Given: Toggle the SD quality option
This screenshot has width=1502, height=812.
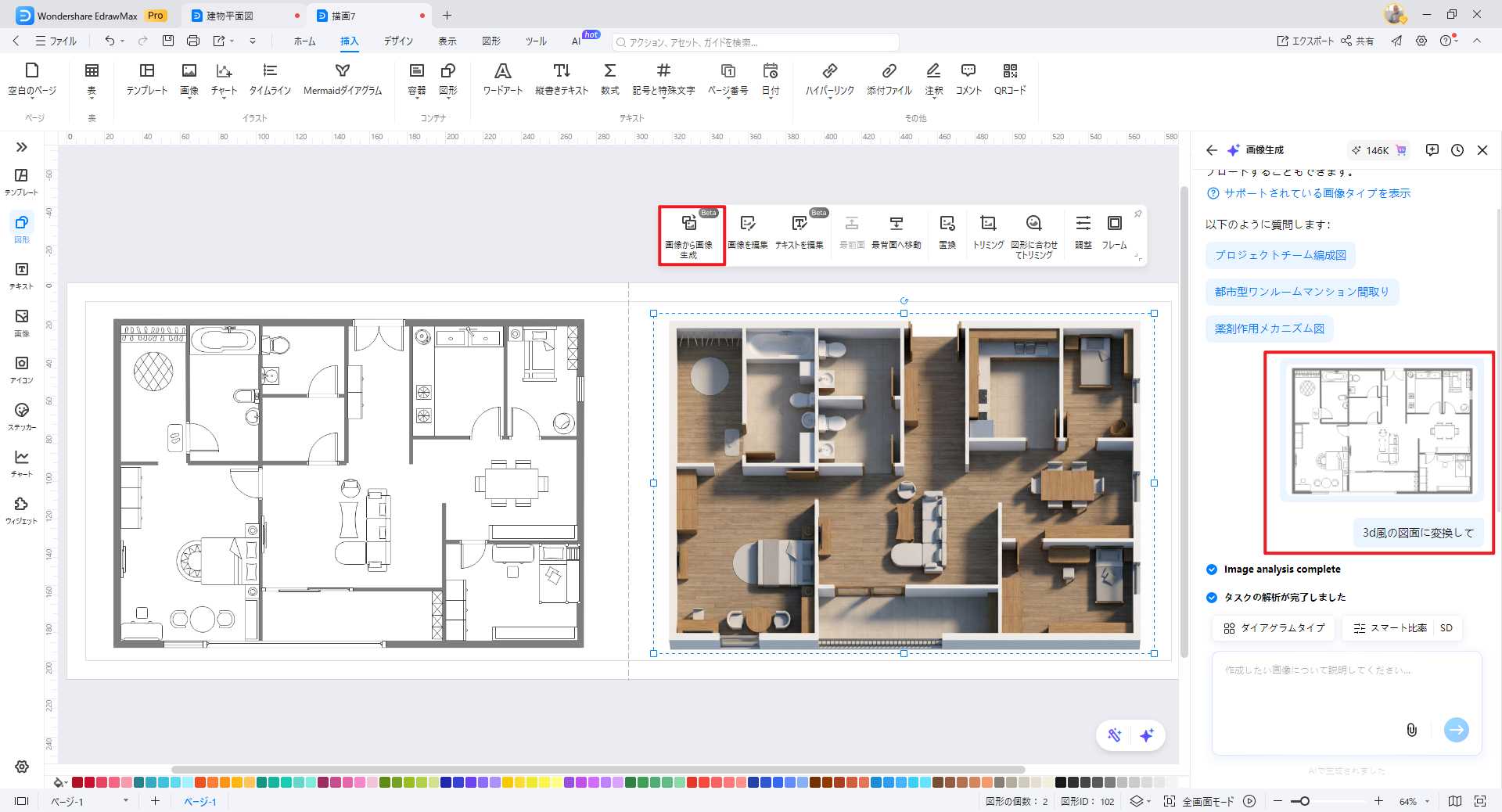Looking at the screenshot, I should tap(1446, 628).
